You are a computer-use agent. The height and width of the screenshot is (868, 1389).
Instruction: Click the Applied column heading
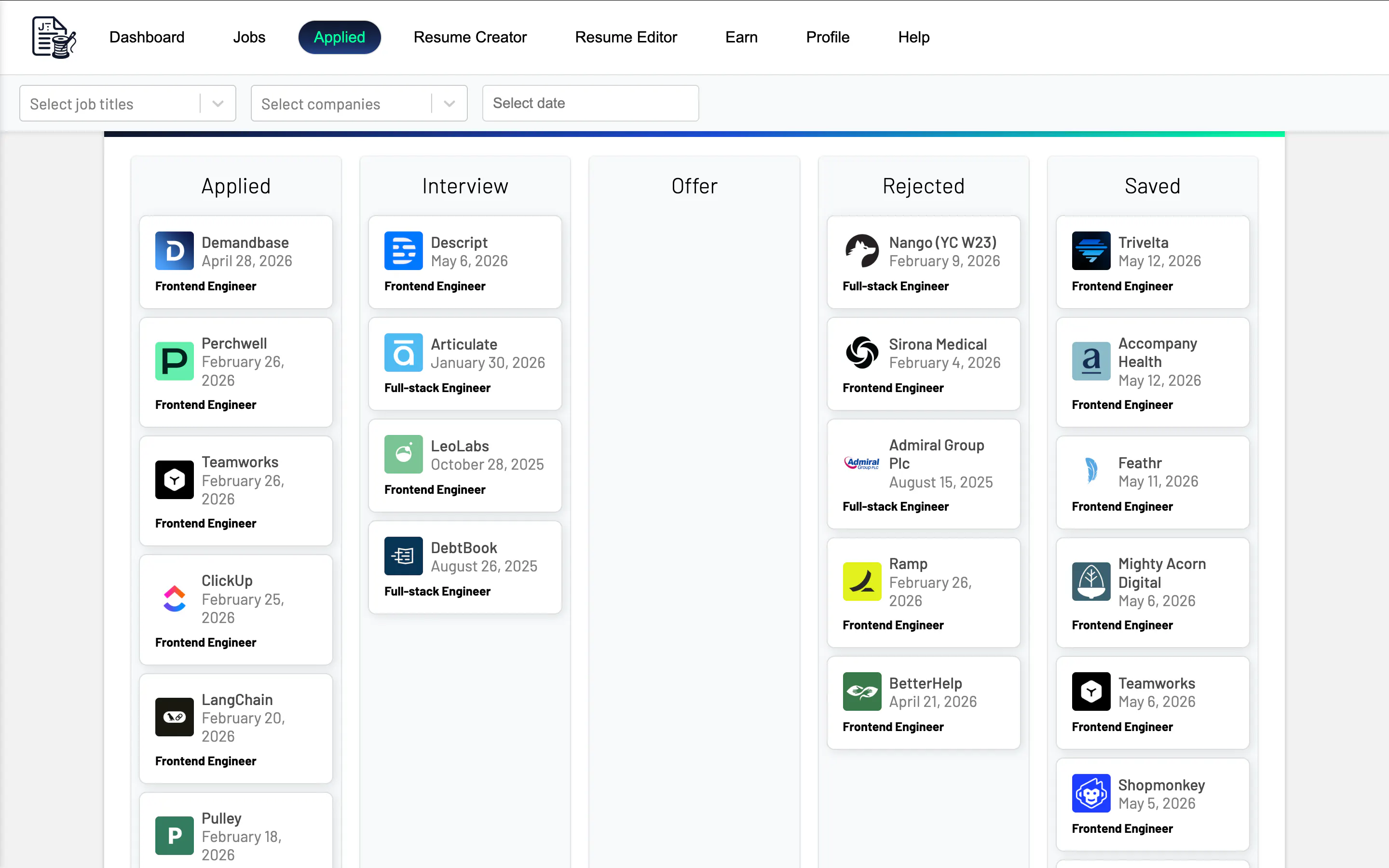click(236, 186)
